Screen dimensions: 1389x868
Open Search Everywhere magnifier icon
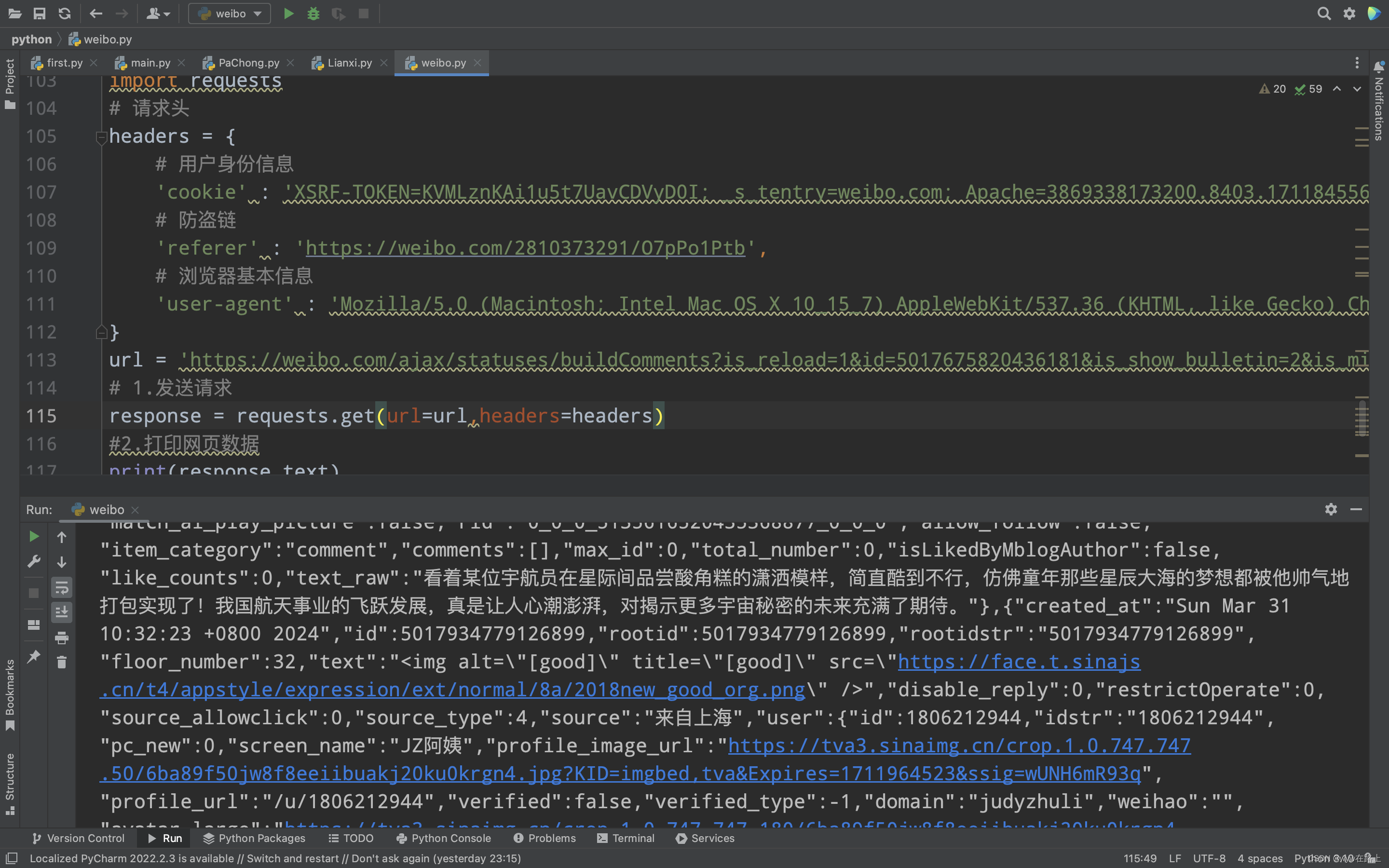(1323, 13)
